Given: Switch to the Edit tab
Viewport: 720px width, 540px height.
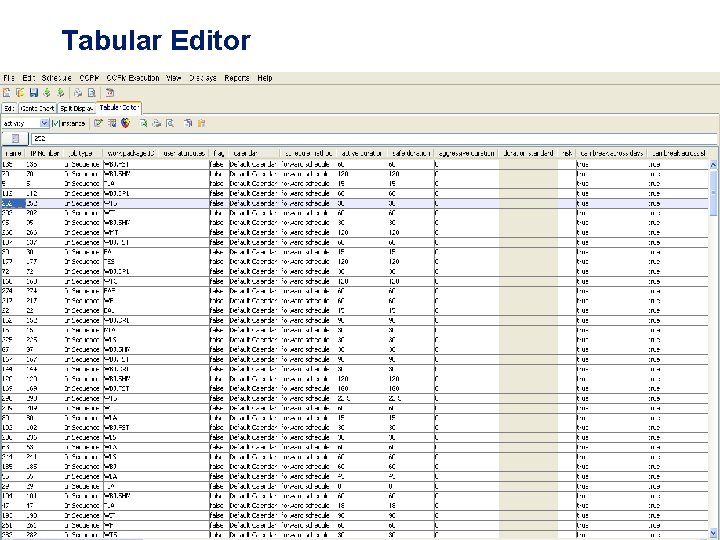Looking at the screenshot, I should tap(10, 108).
